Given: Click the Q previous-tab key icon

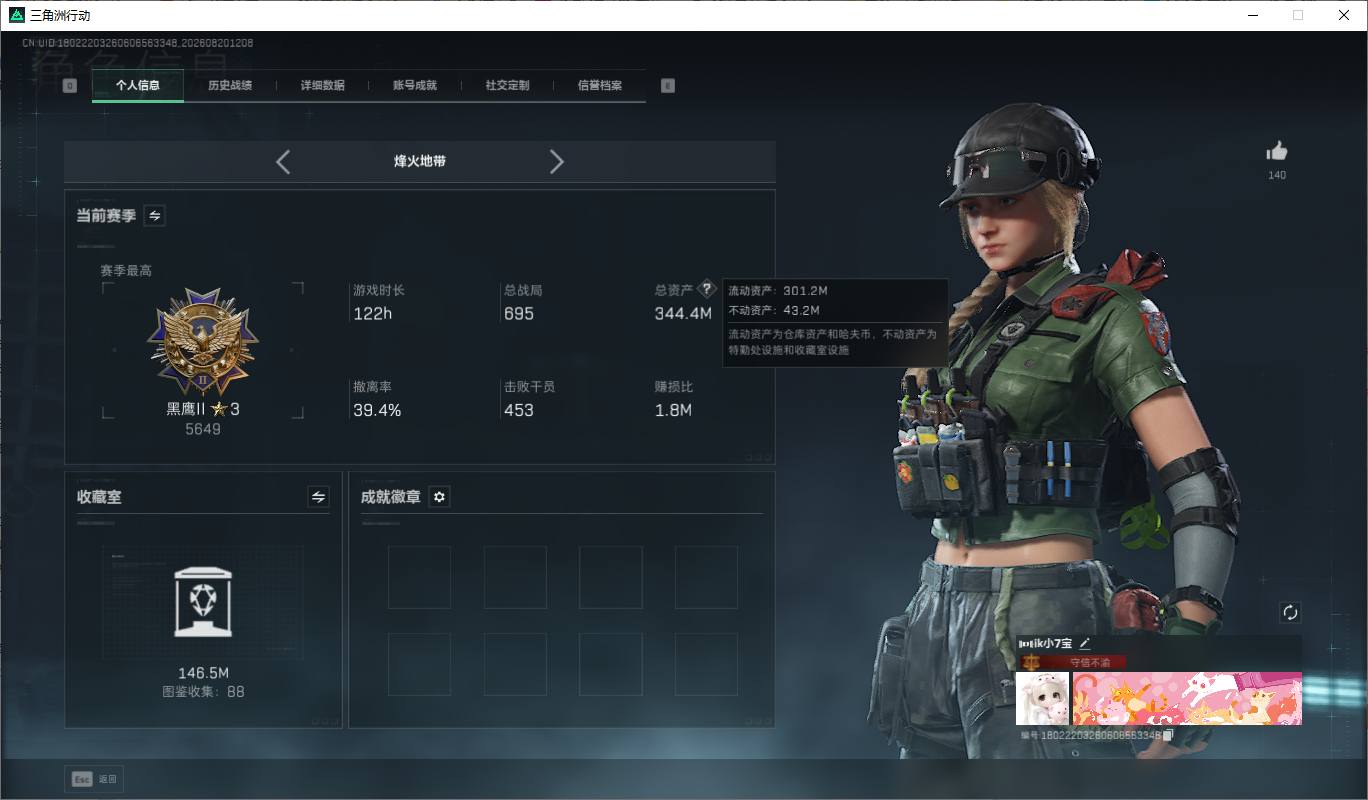Looking at the screenshot, I should [x=69, y=86].
